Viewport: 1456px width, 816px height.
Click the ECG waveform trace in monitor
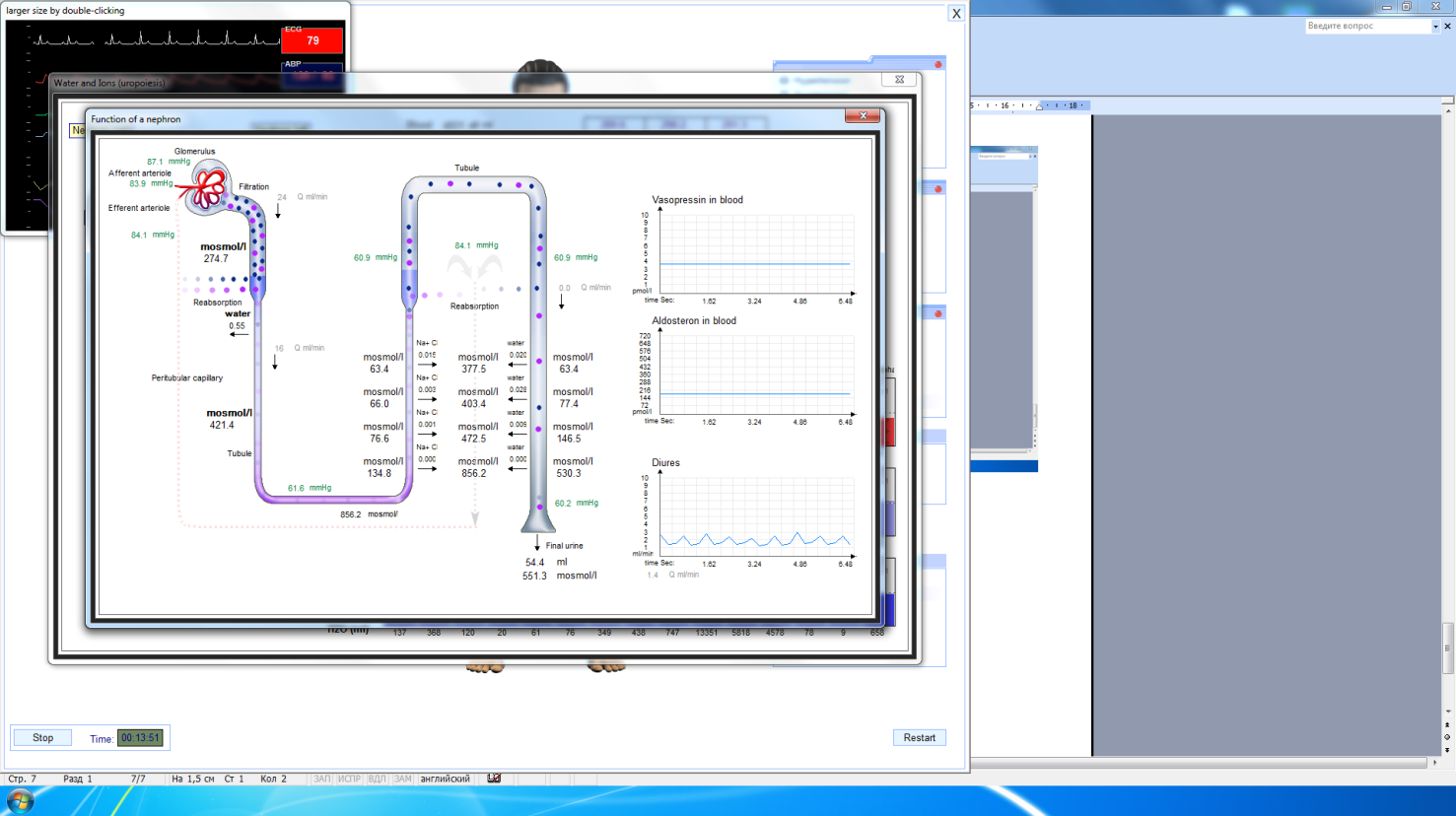tap(155, 40)
